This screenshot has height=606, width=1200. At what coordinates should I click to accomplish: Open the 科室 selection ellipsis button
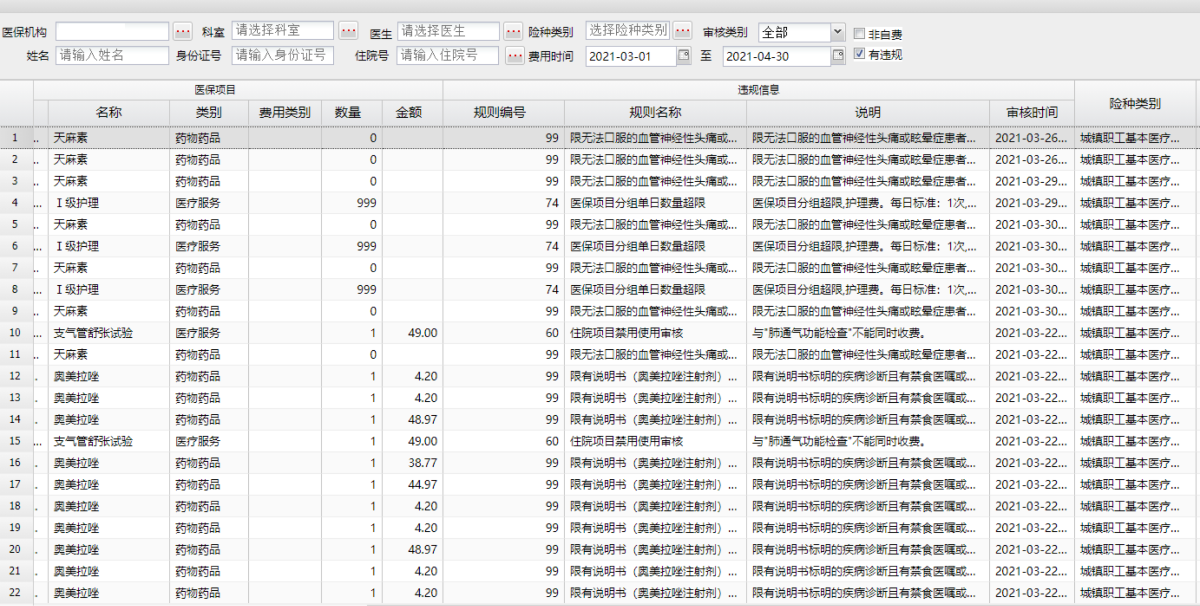point(348,32)
